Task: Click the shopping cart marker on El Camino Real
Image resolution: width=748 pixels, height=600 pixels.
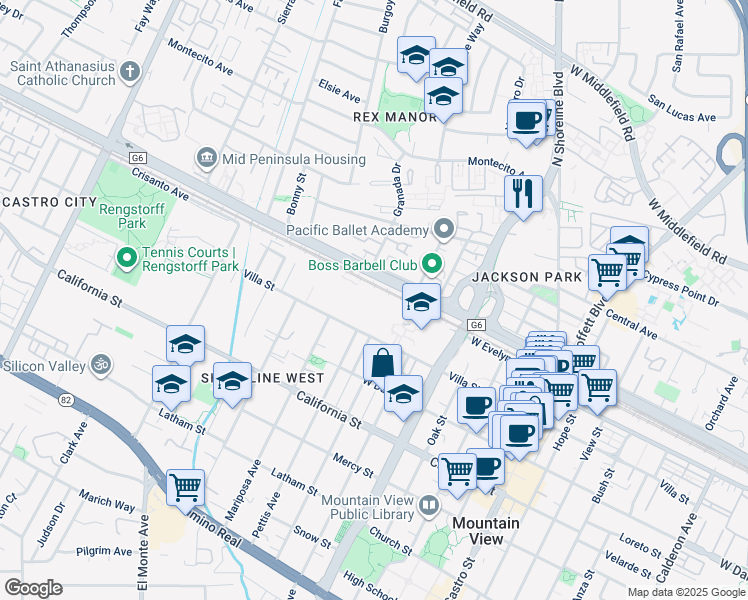Action: click(186, 488)
